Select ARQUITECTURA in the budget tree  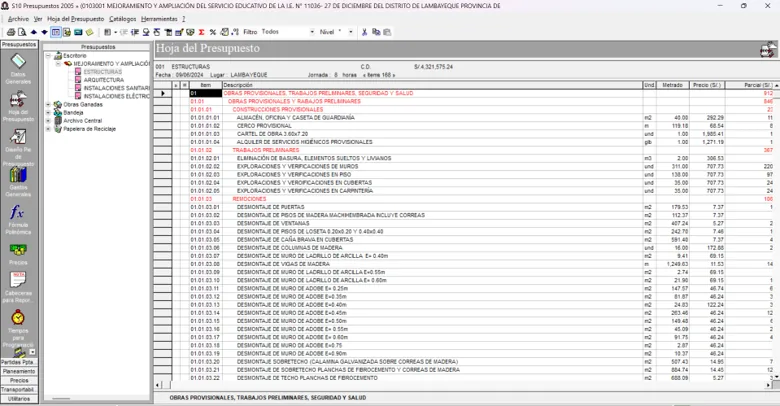[103, 80]
